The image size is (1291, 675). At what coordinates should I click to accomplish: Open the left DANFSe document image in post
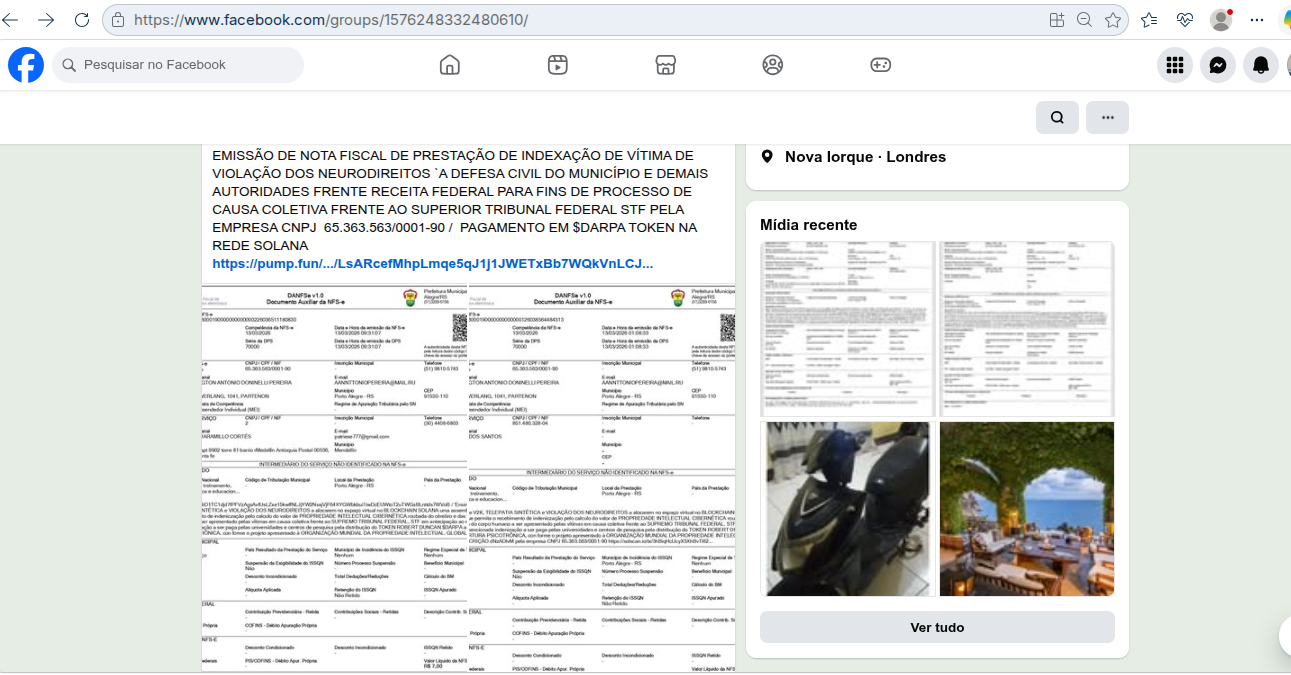coord(335,479)
